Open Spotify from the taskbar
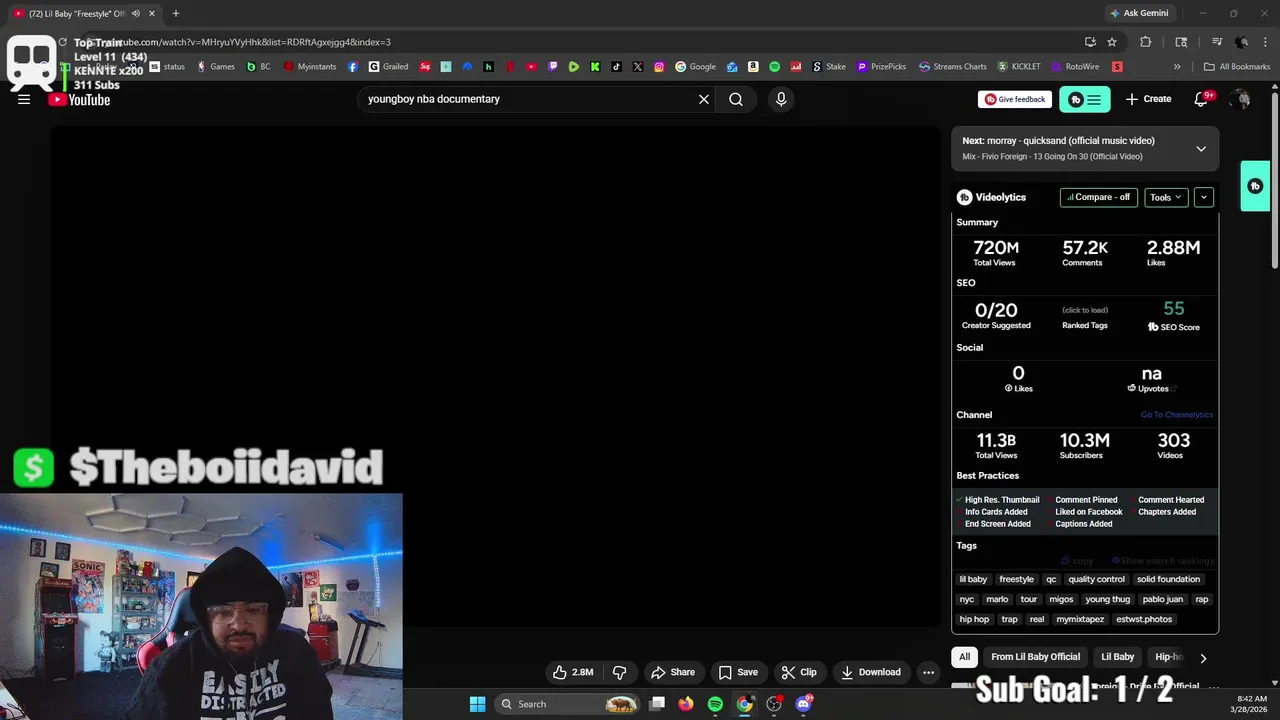 click(x=715, y=704)
